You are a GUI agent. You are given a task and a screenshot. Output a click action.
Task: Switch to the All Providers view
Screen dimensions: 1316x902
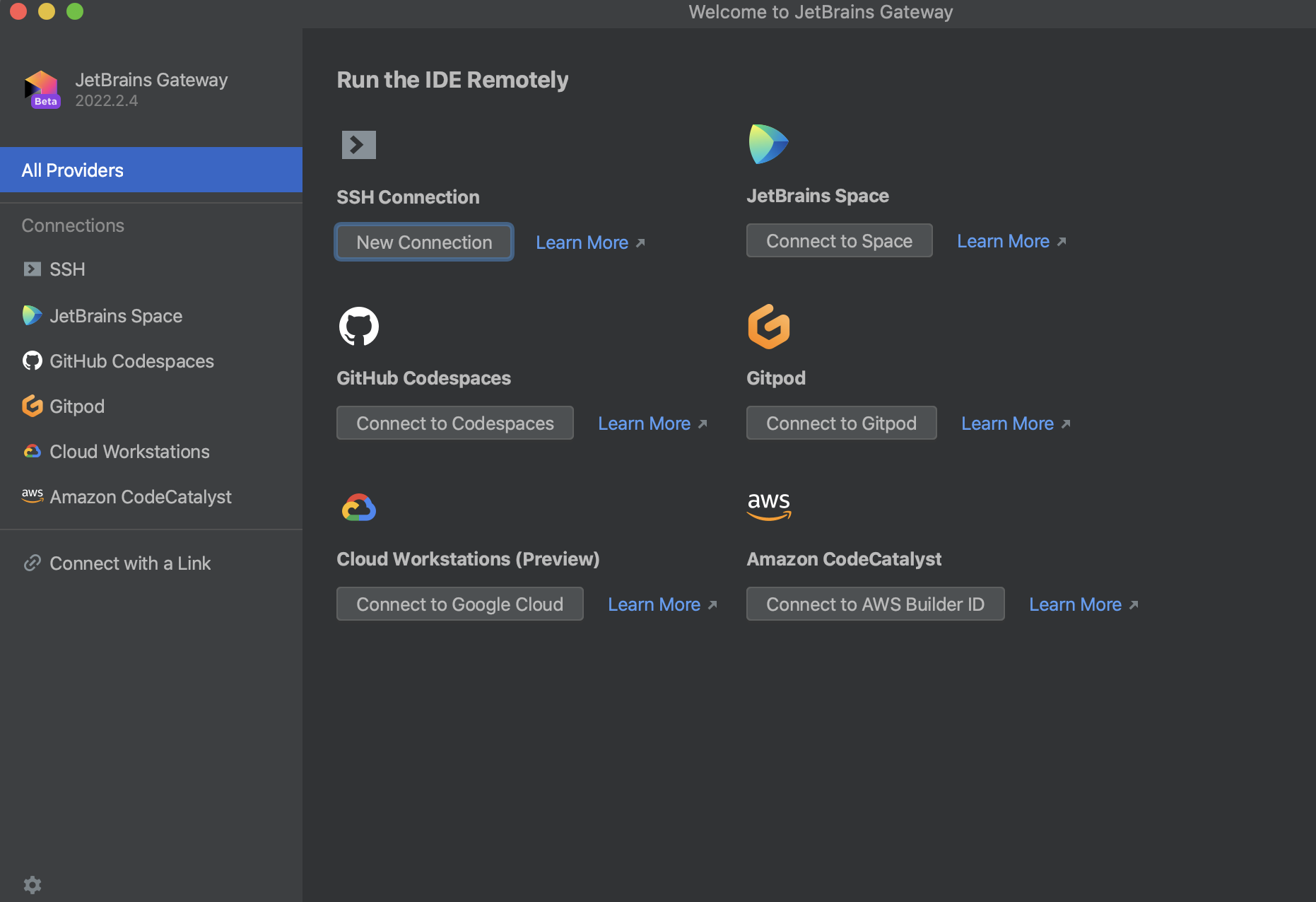click(x=72, y=170)
